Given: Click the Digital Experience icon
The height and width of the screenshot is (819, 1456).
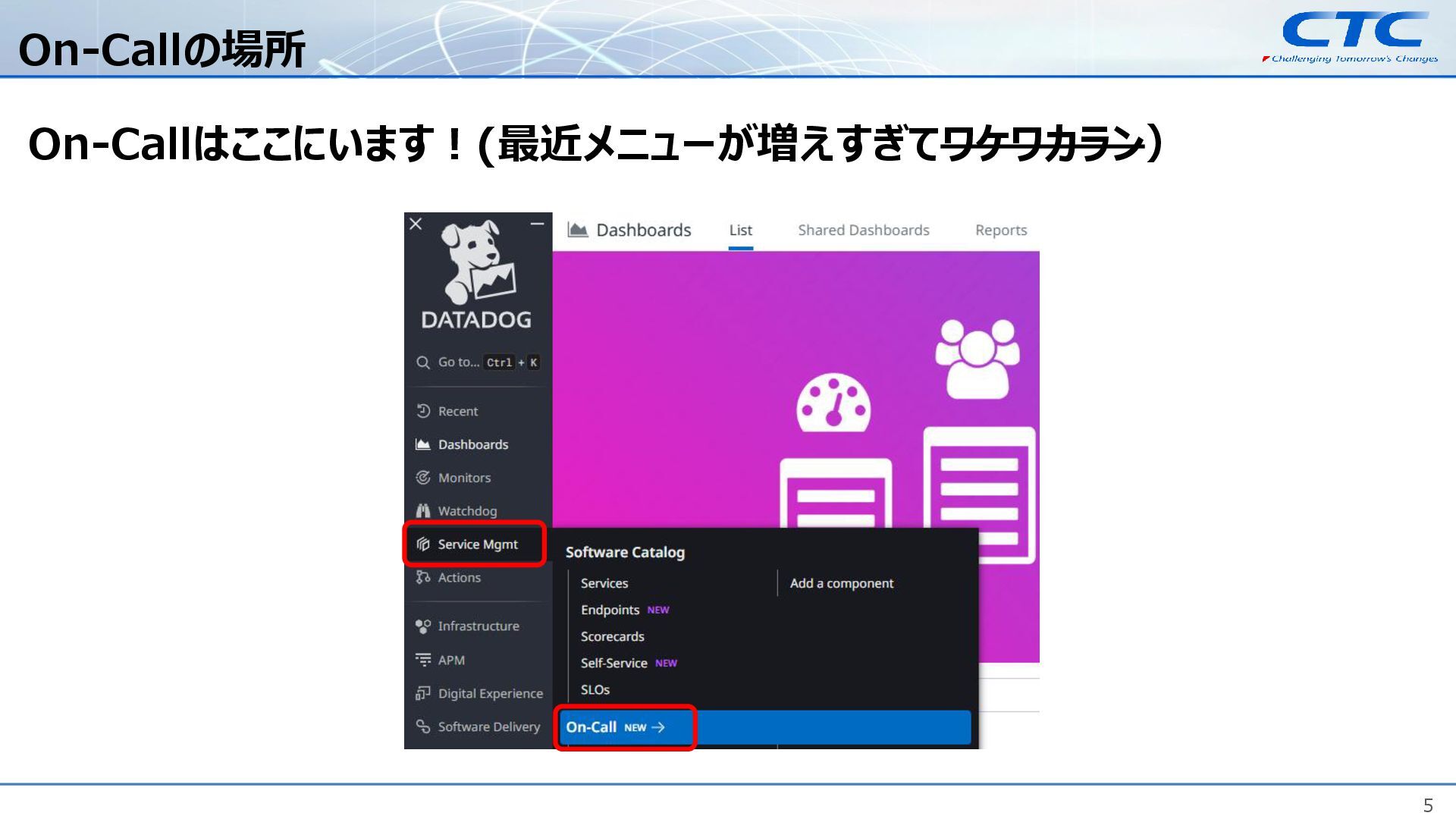Looking at the screenshot, I should coord(423,693).
